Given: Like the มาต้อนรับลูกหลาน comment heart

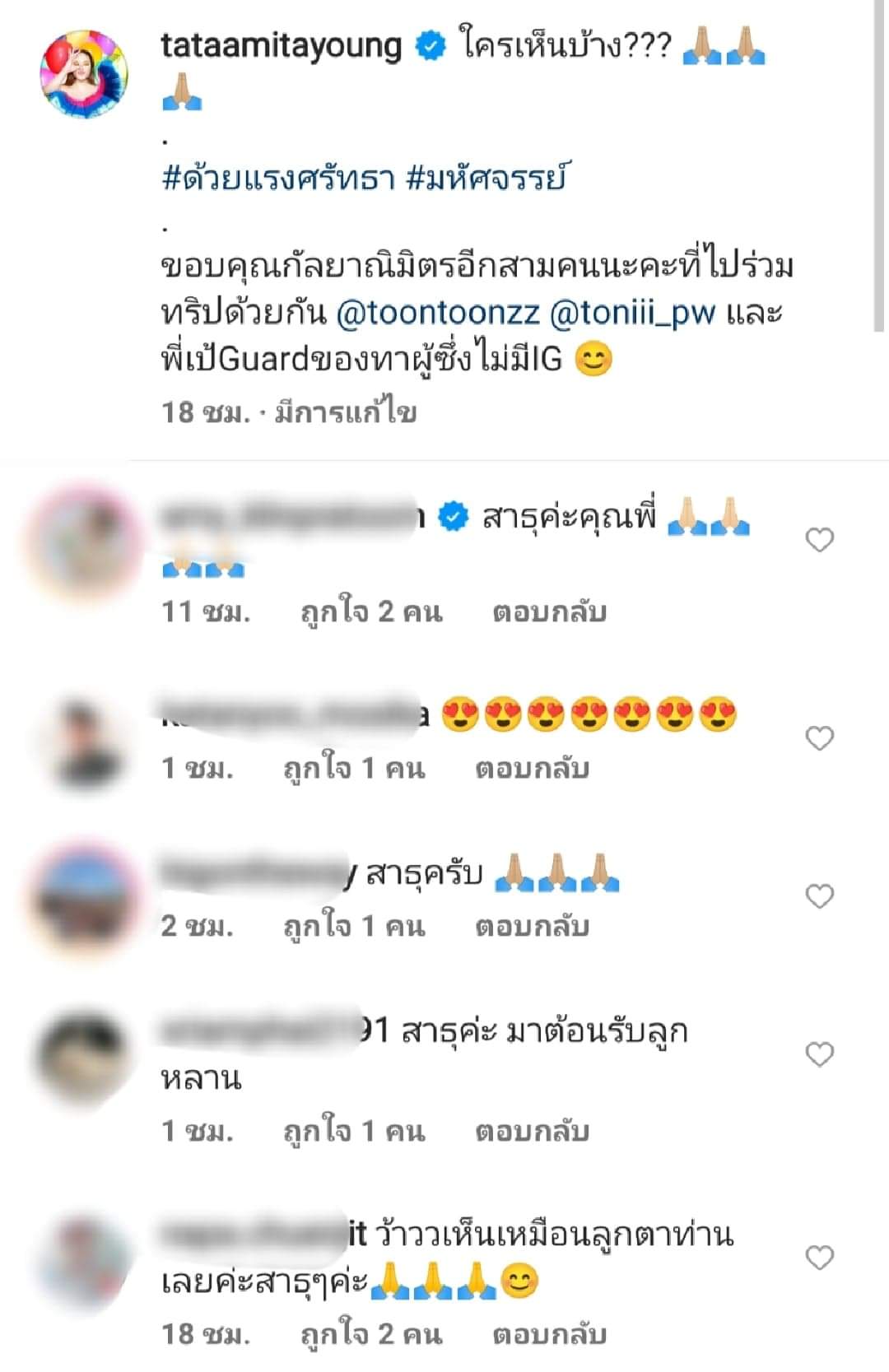Looking at the screenshot, I should point(819,1053).
